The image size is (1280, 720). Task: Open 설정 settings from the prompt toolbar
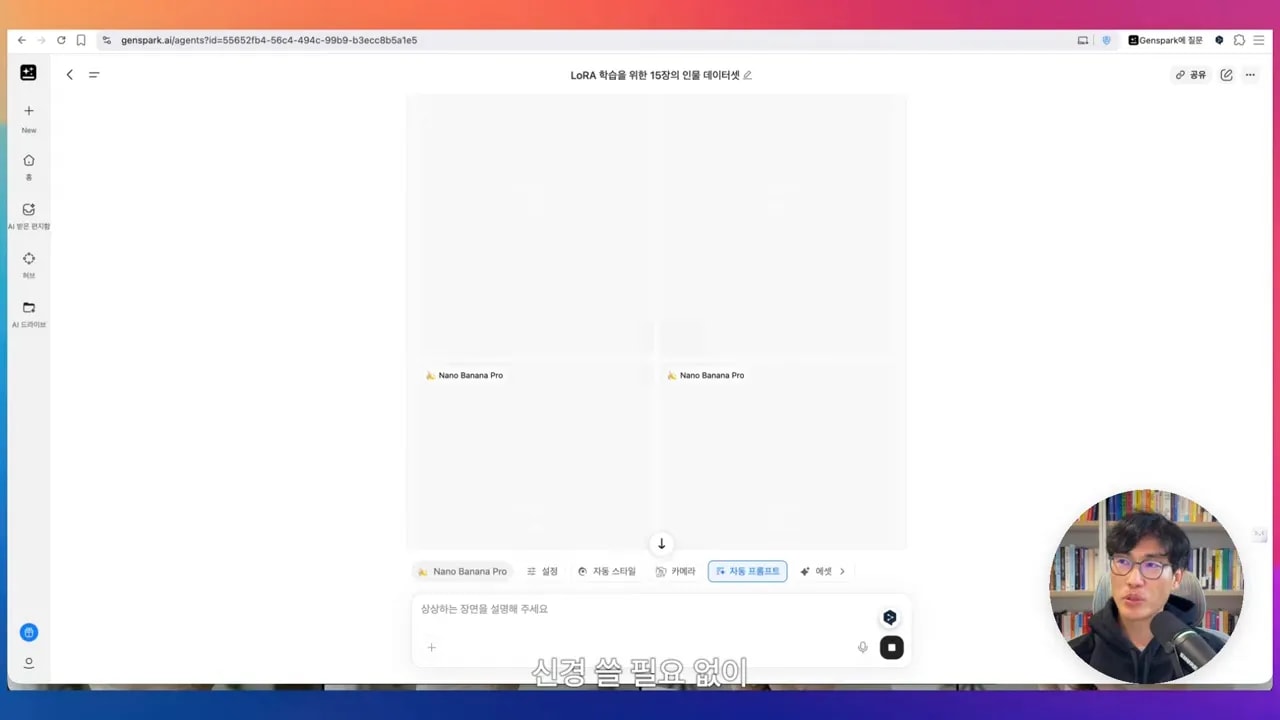point(542,571)
